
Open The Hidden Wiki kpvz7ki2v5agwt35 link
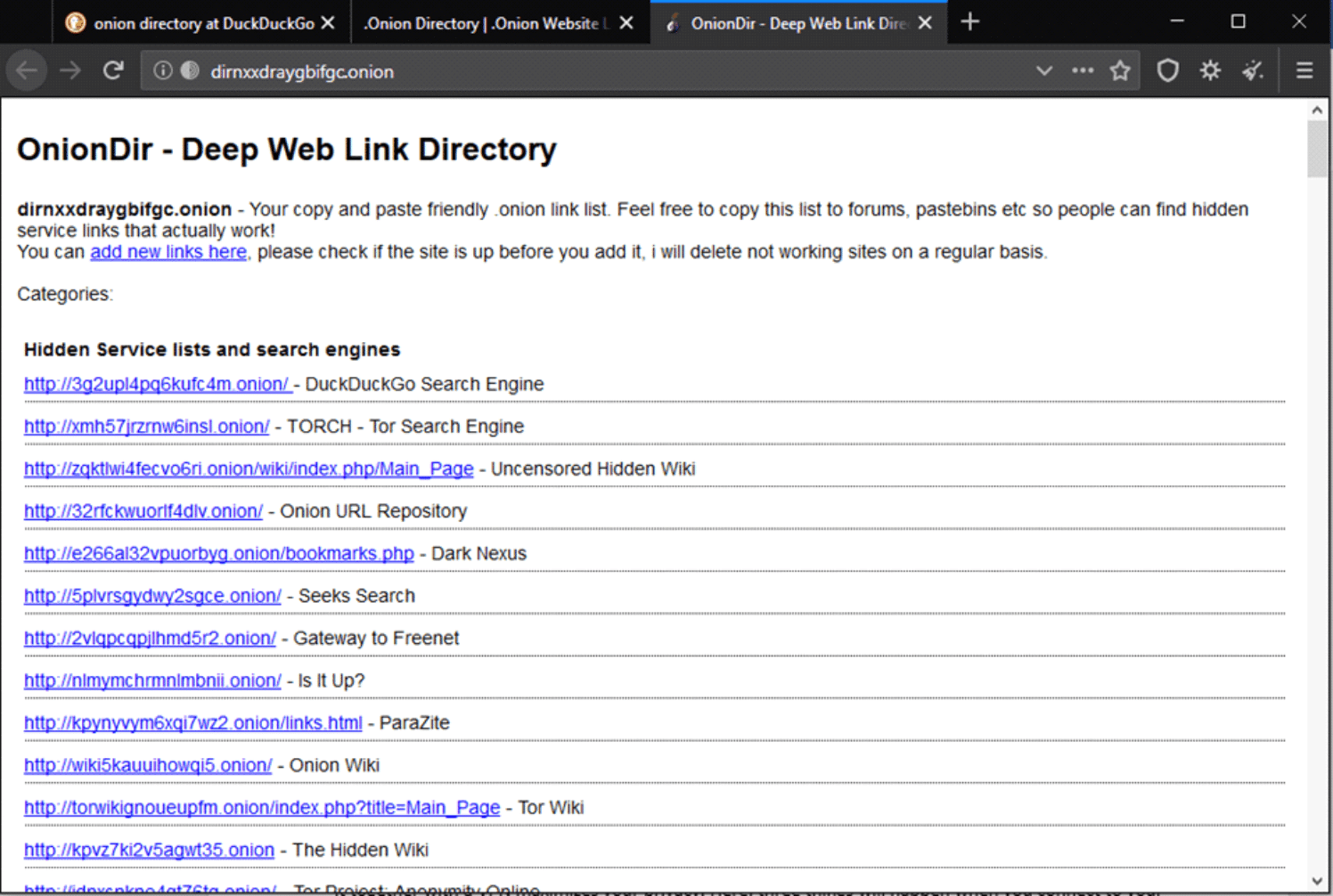coord(149,850)
